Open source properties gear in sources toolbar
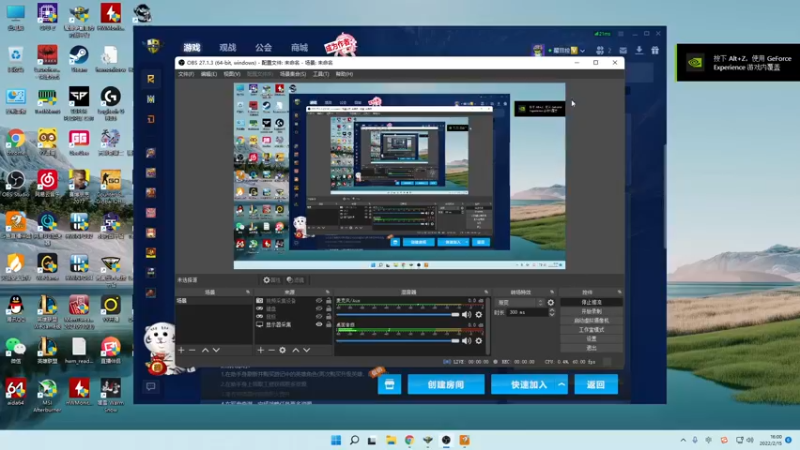This screenshot has height=450, width=800. [283, 350]
